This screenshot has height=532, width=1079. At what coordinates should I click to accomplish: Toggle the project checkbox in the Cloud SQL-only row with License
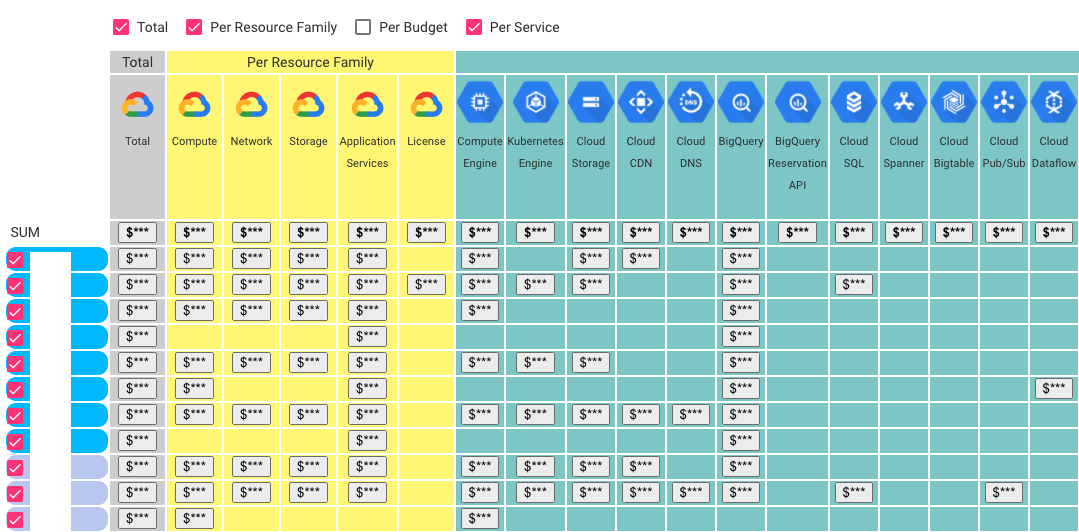pyautogui.click(x=15, y=286)
